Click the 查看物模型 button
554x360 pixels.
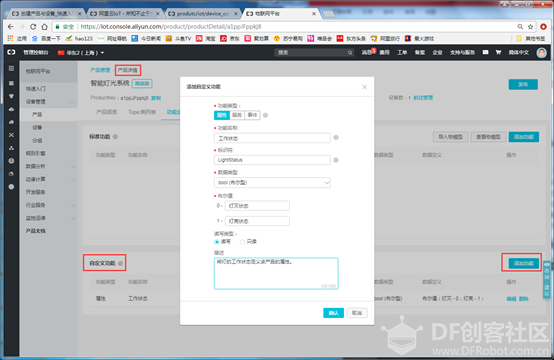click(488, 137)
